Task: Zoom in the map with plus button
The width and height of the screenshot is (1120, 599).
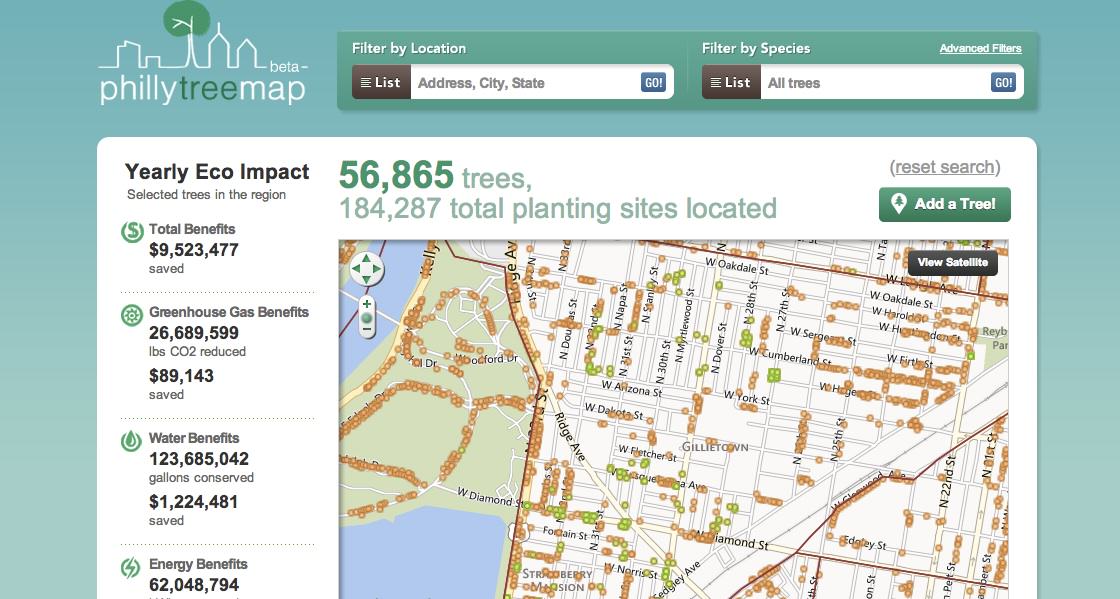Action: tap(367, 303)
